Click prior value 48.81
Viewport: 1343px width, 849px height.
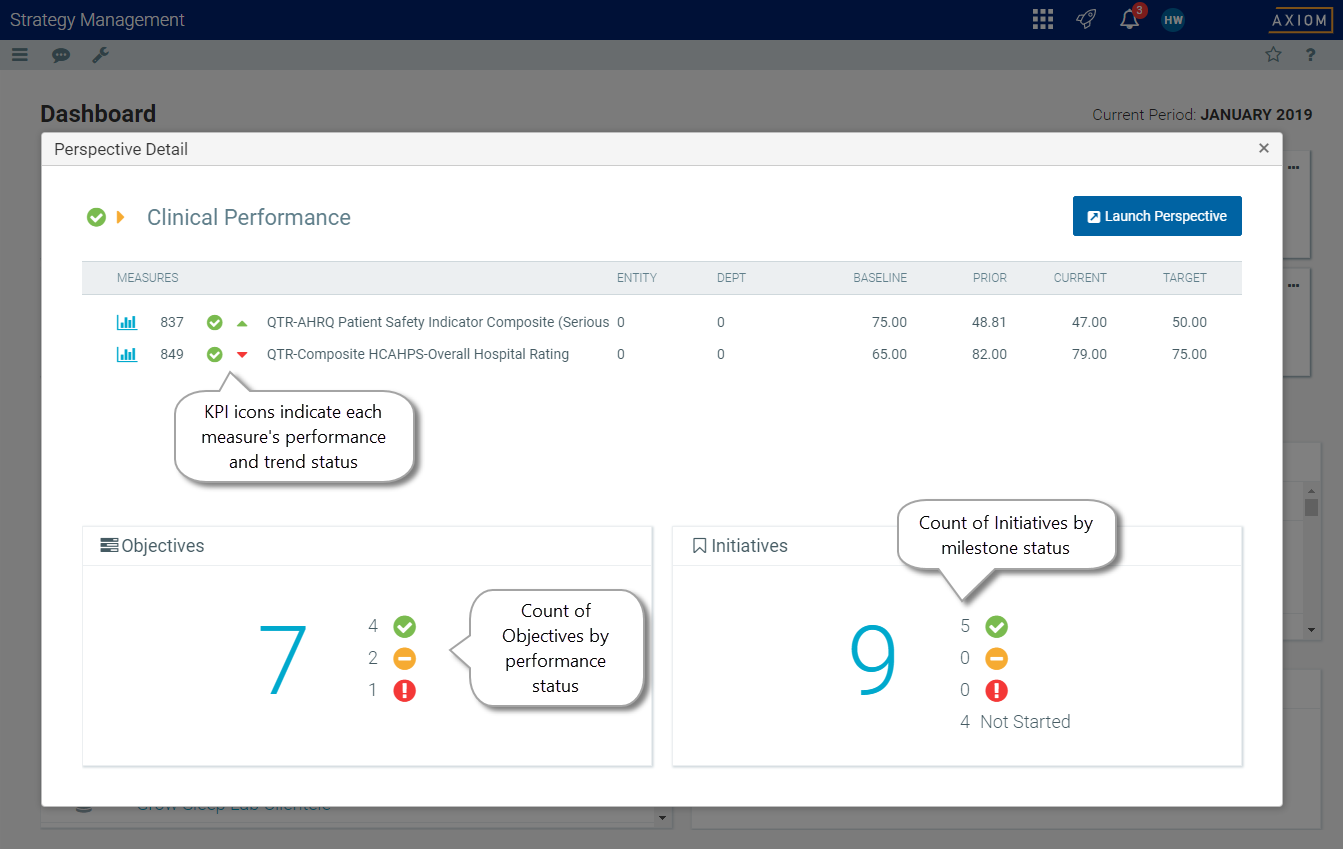(990, 322)
